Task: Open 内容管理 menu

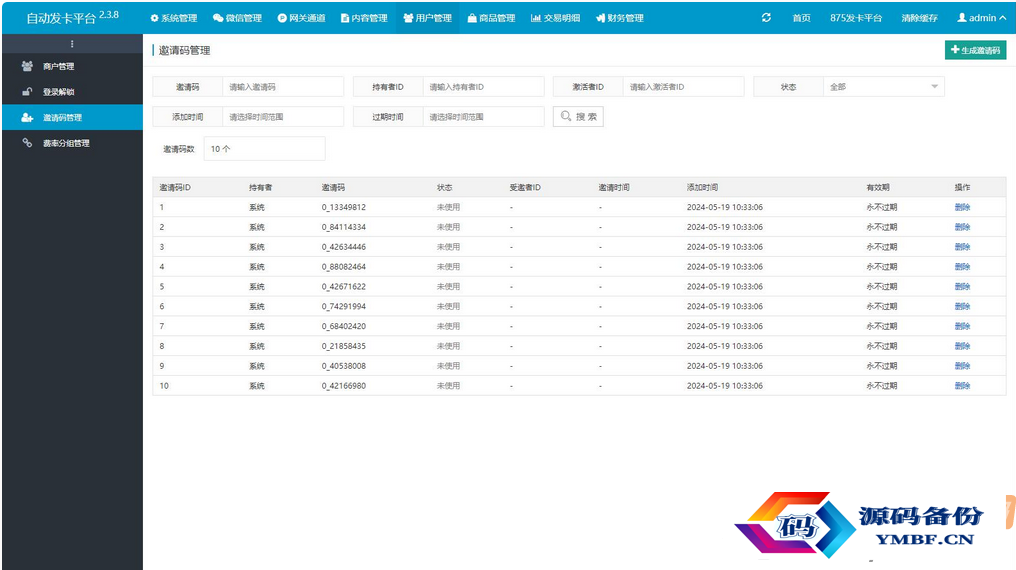Action: click(364, 18)
